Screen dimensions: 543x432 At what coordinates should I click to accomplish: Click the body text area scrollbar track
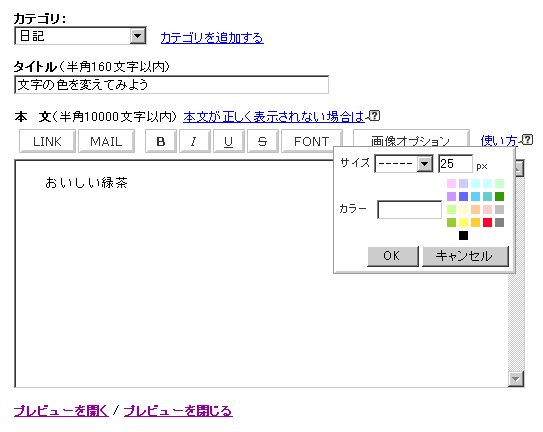516,322
